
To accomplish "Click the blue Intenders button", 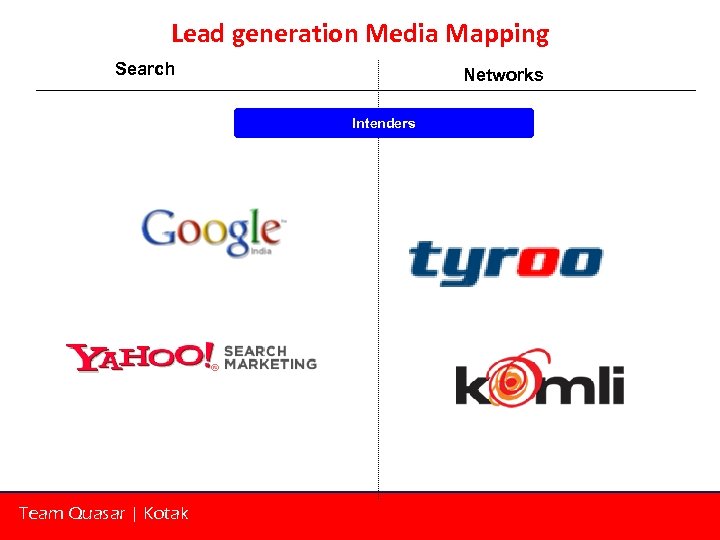I will 384,123.
